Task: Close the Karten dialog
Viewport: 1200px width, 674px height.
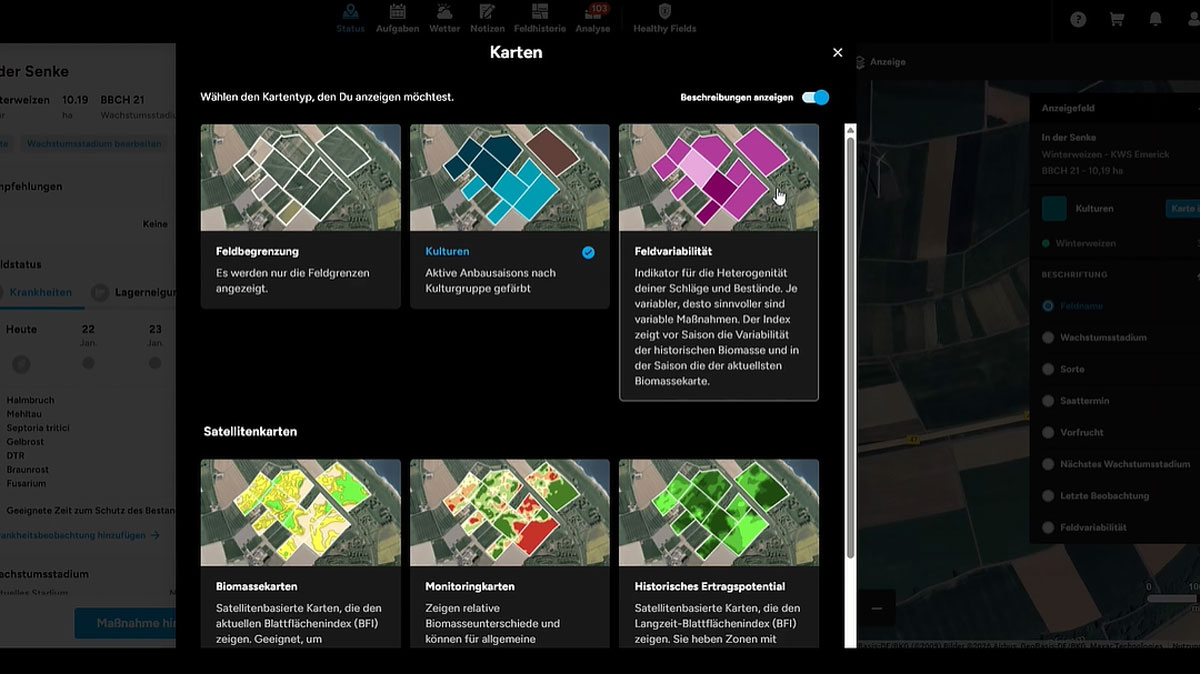Action: [x=838, y=53]
